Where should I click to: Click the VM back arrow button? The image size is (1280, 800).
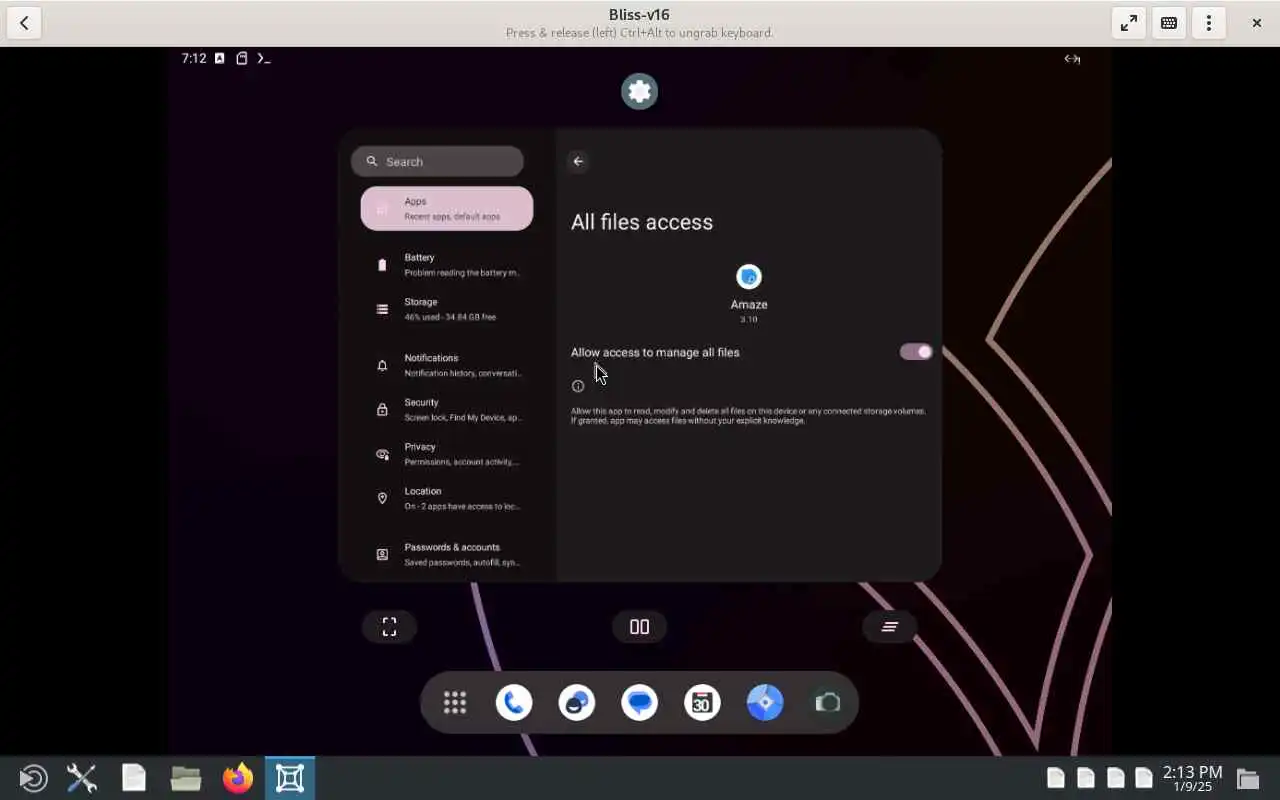(24, 23)
